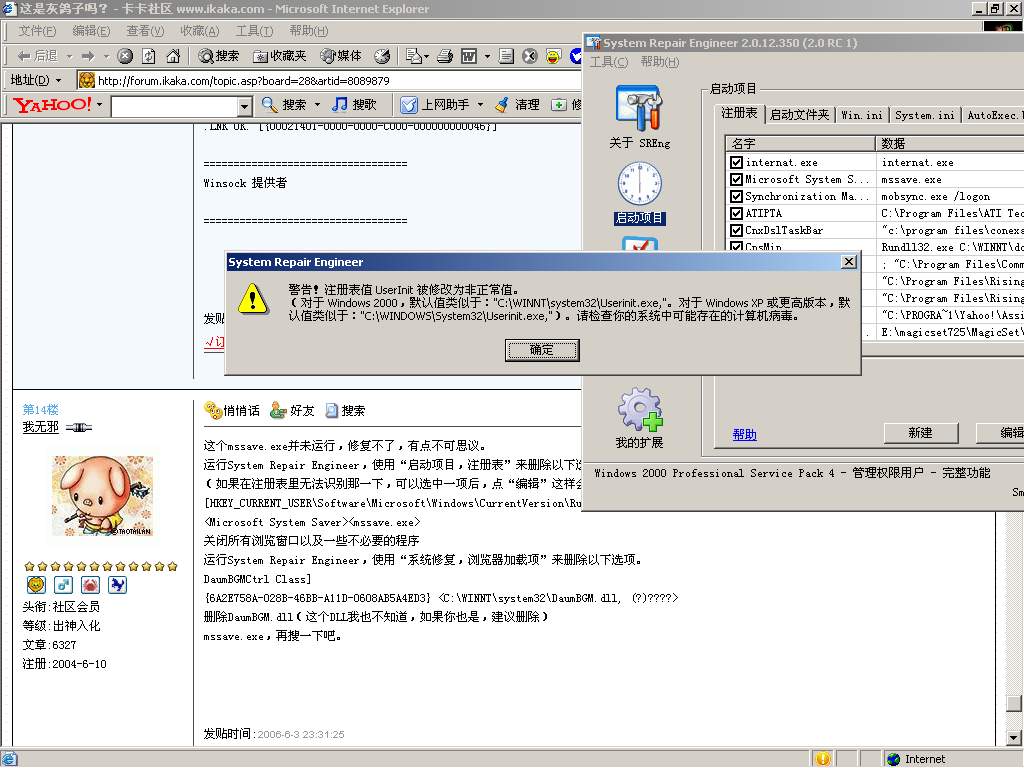Image resolution: width=1024 pixels, height=768 pixels.
Task: Open the Yahoo logo dropdown arrow
Action: (x=100, y=104)
